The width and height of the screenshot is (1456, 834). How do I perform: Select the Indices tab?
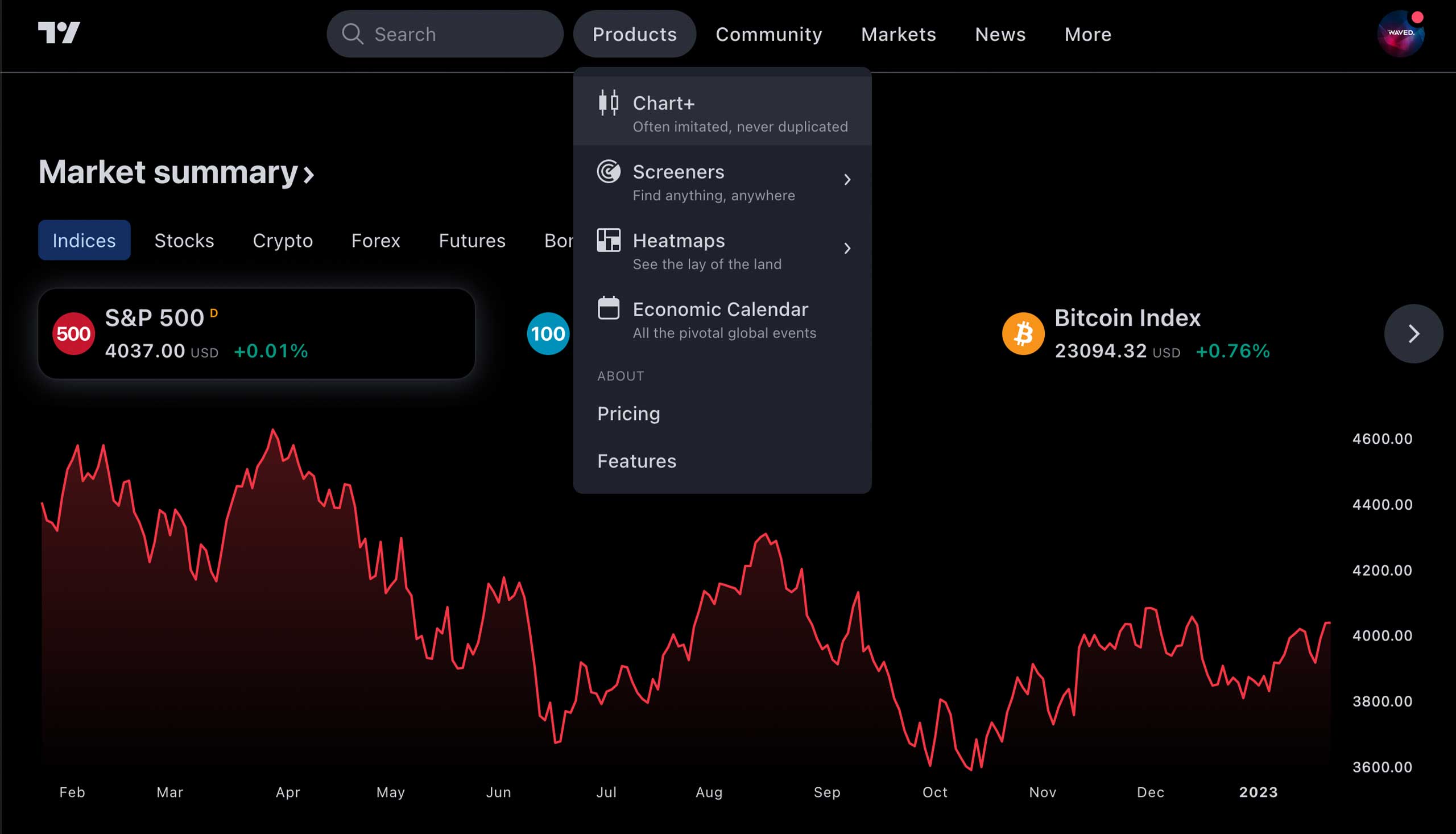click(84, 240)
